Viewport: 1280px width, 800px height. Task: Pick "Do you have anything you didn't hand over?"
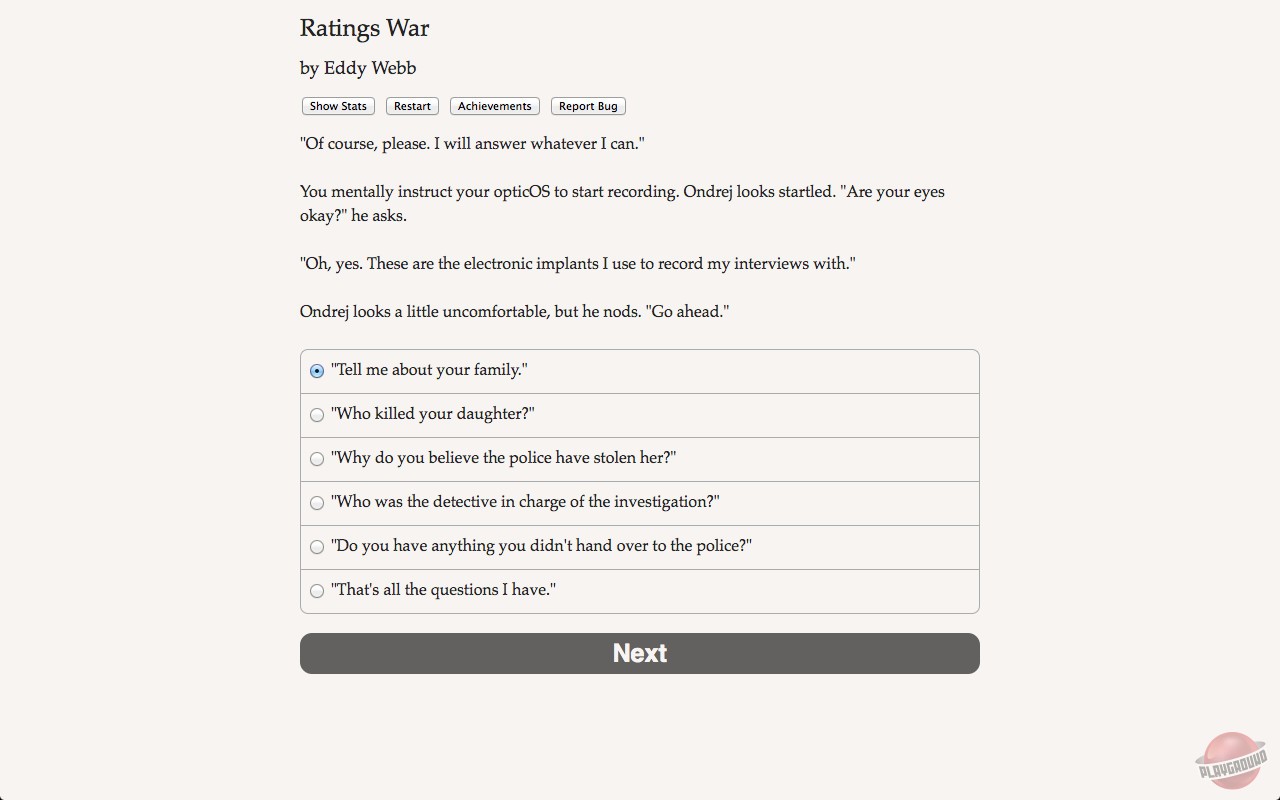click(317, 546)
